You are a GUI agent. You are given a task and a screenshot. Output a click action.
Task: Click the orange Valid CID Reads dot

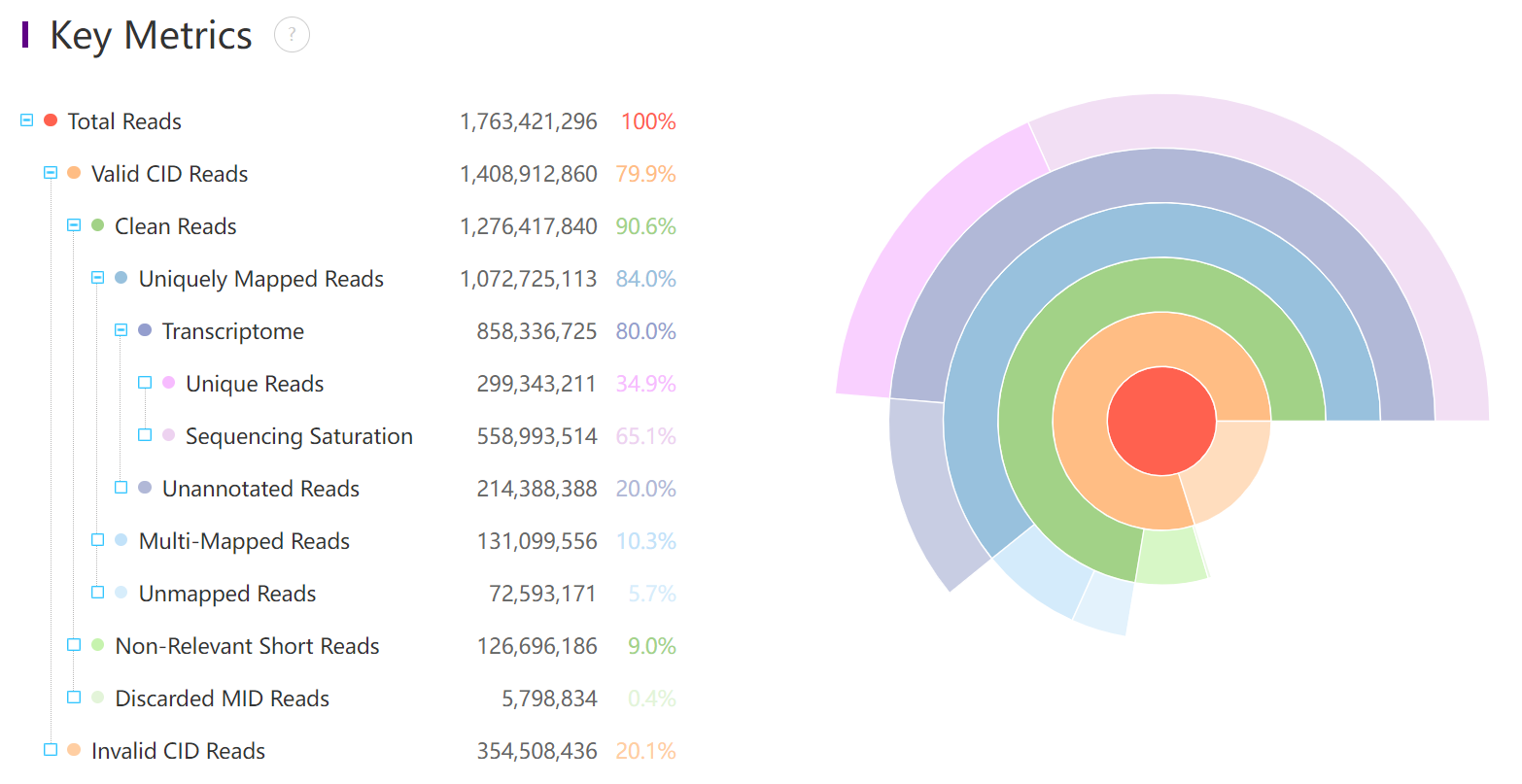(74, 173)
